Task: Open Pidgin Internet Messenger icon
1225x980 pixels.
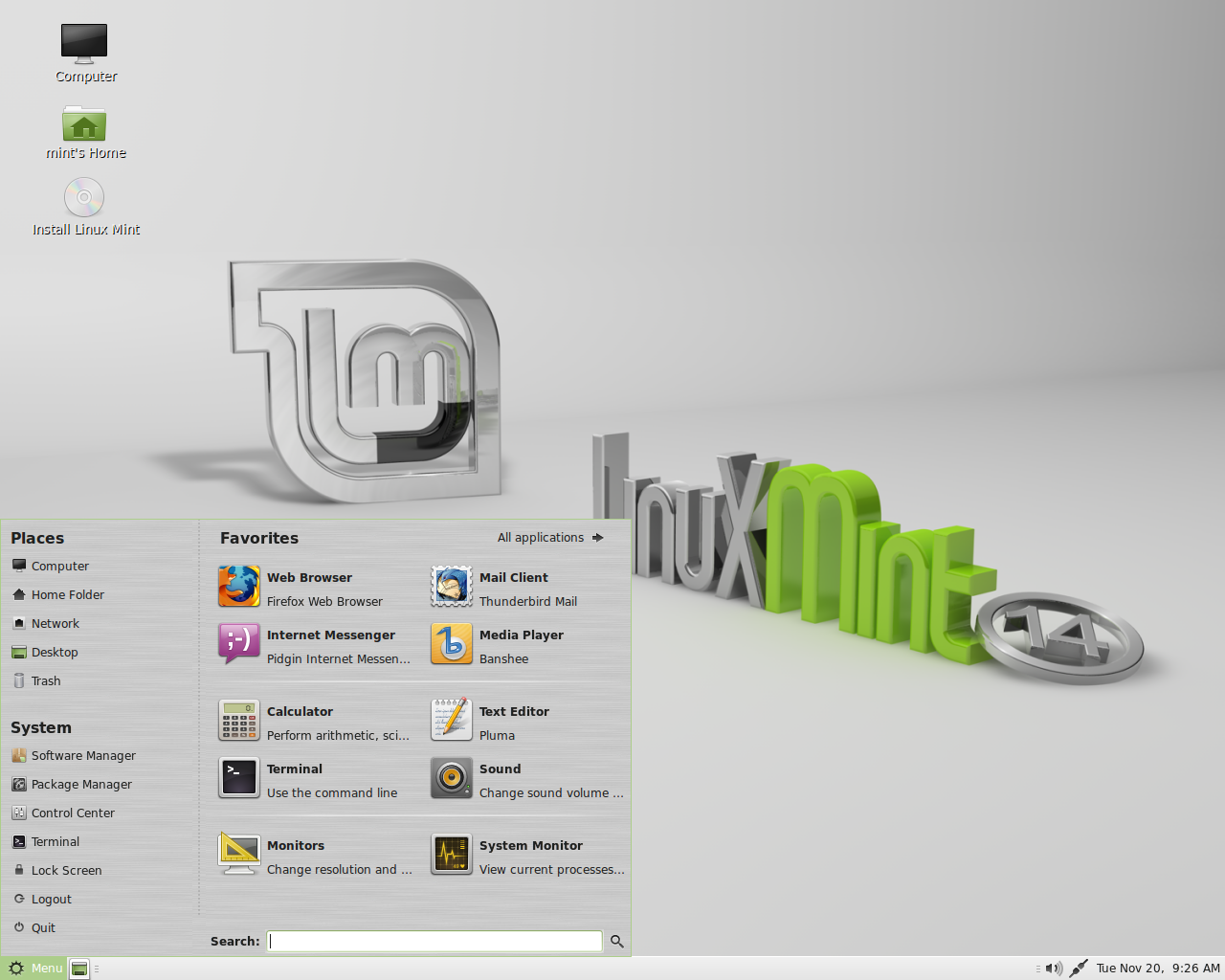Action: click(239, 644)
